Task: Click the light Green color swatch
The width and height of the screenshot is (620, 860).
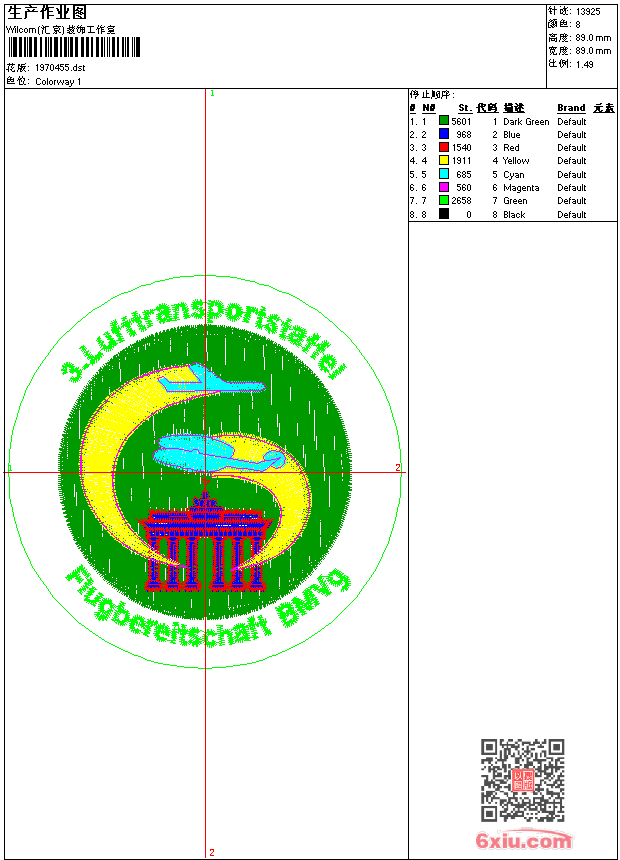Action: (444, 200)
